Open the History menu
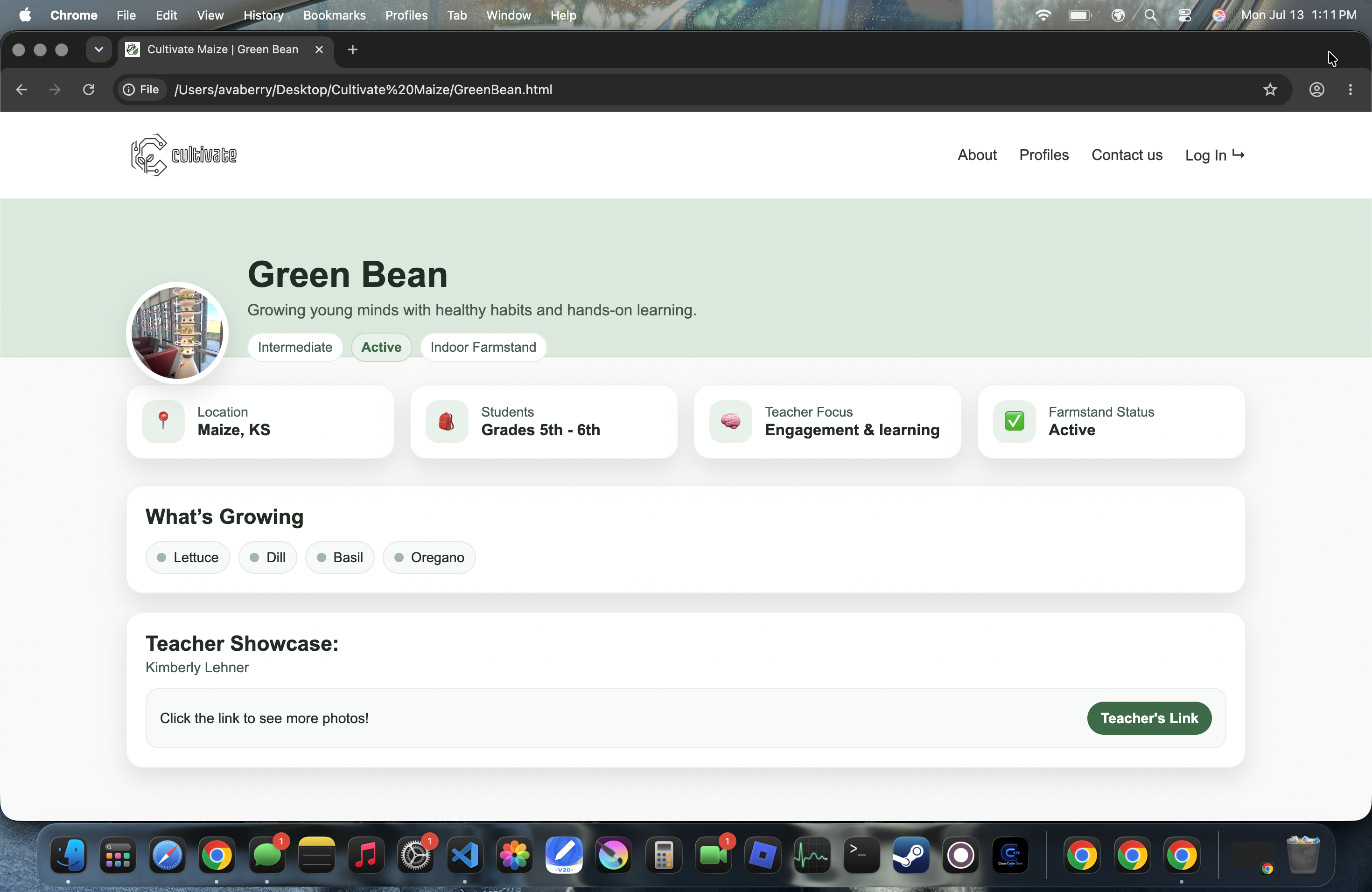 tap(264, 15)
